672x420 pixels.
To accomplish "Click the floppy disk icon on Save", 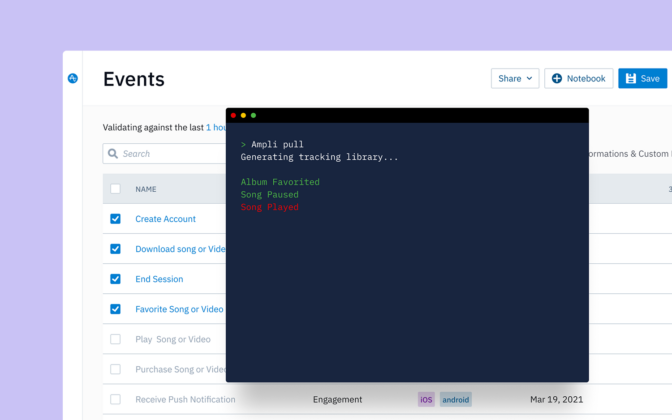I will tap(630, 78).
